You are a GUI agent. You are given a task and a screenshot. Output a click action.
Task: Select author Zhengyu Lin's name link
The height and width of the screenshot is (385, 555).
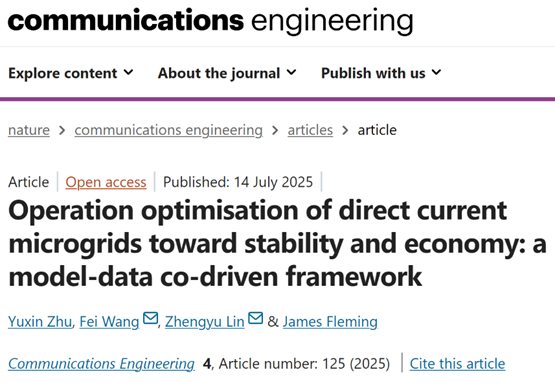click(205, 321)
